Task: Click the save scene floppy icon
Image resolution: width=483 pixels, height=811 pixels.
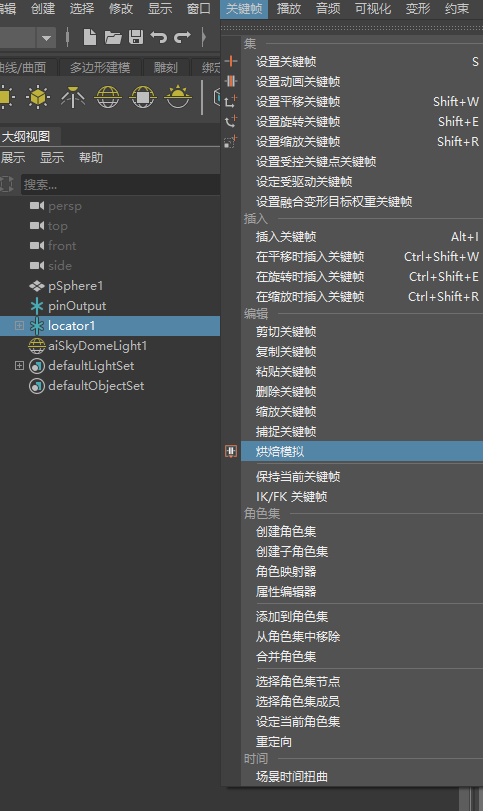Action: [136, 37]
